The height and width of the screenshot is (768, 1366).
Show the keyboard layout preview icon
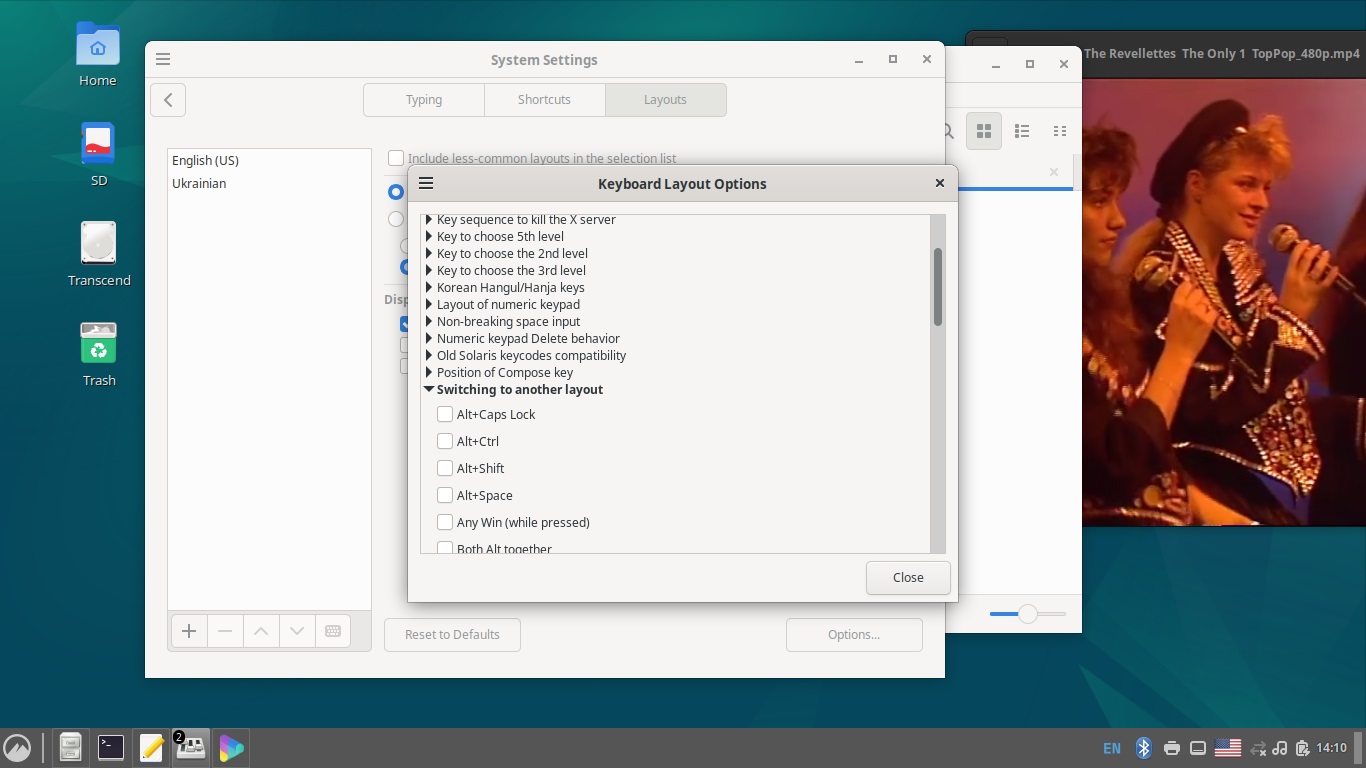333,631
